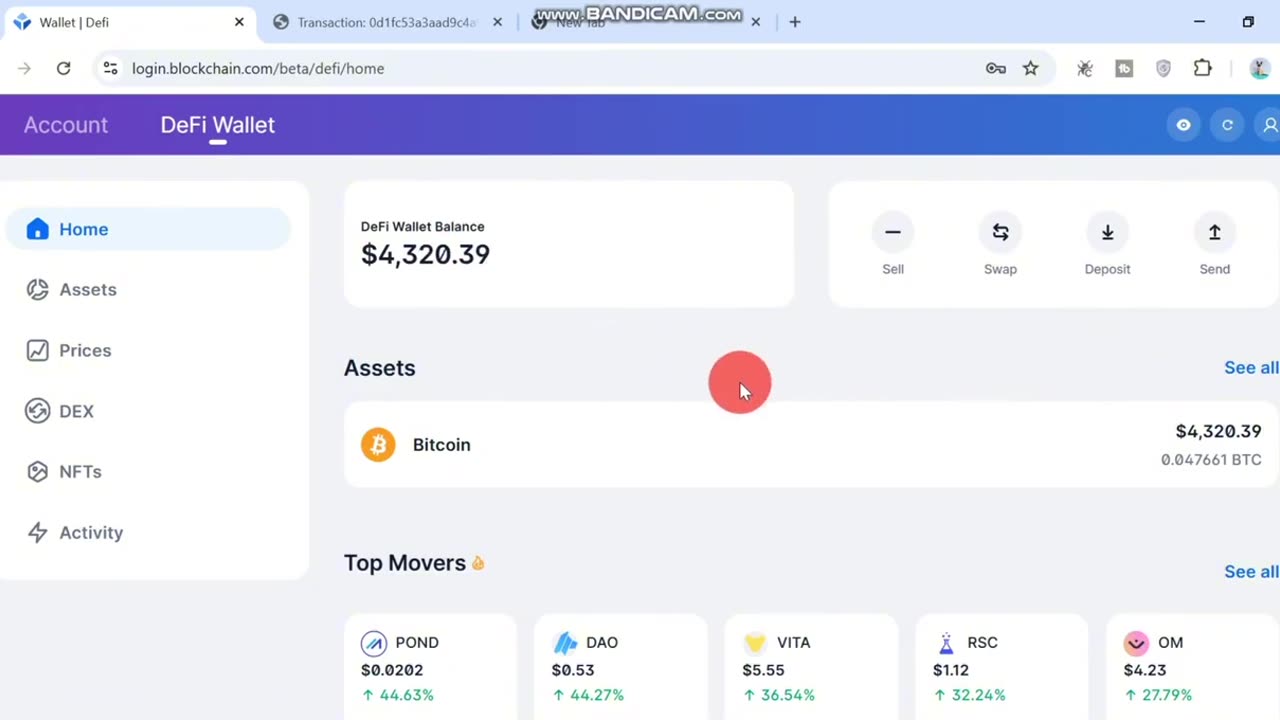Click the DAO token icon
The height and width of the screenshot is (720, 1280).
[x=565, y=642]
